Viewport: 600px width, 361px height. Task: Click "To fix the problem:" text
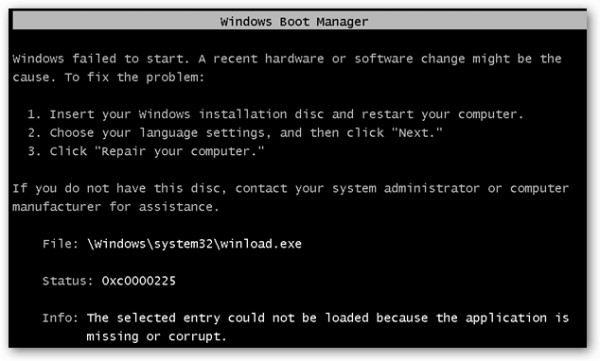click(135, 77)
